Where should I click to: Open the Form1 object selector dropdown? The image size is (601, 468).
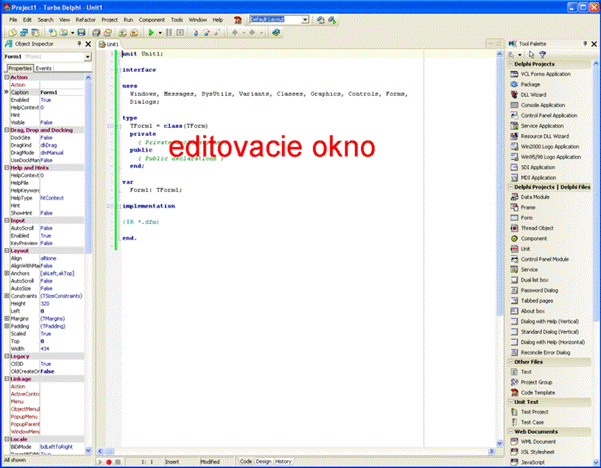click(88, 57)
